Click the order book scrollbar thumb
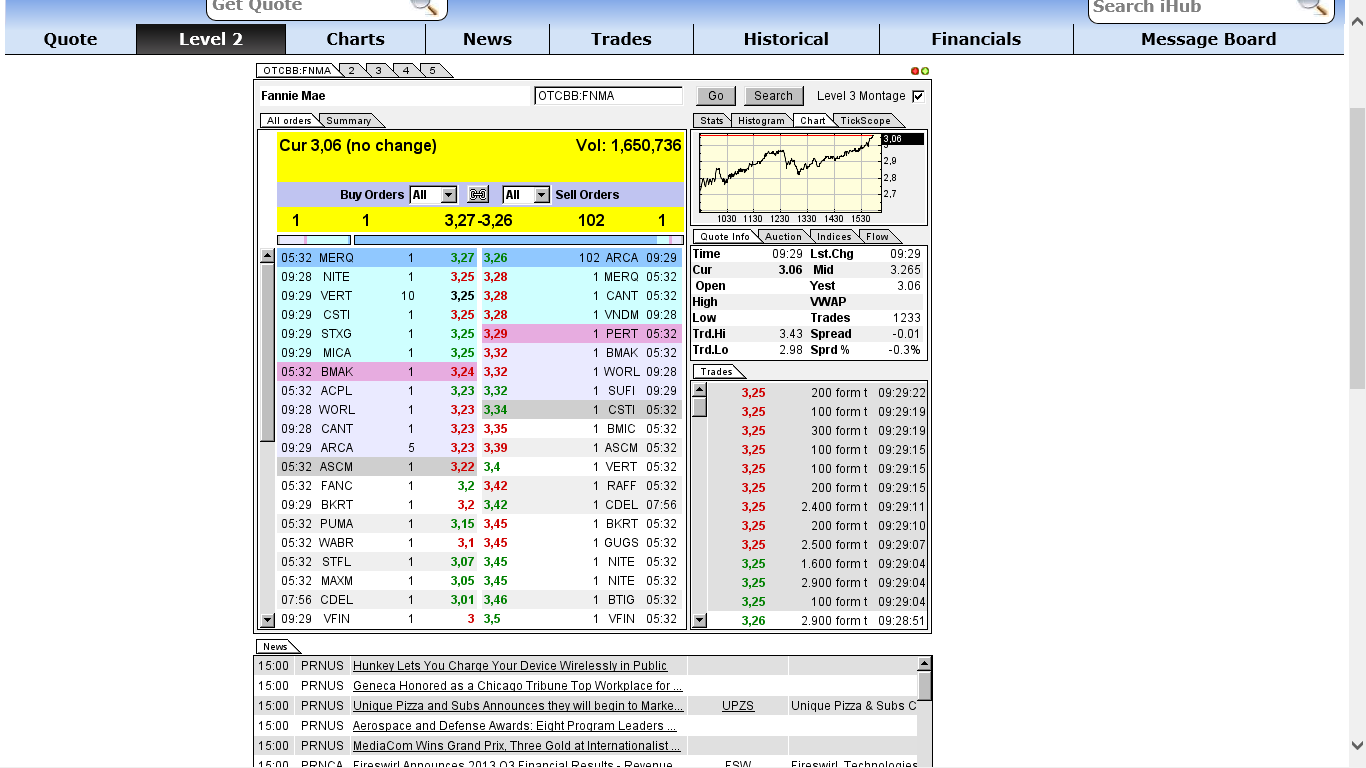1366x768 pixels. click(x=267, y=353)
